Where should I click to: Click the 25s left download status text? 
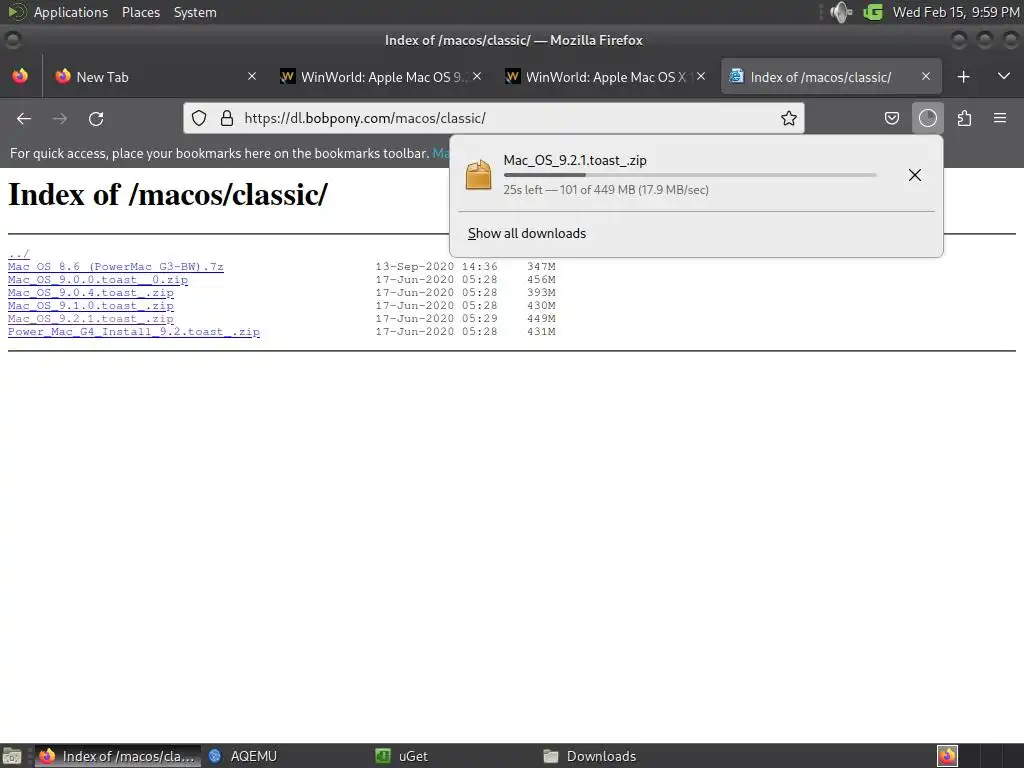pos(606,190)
